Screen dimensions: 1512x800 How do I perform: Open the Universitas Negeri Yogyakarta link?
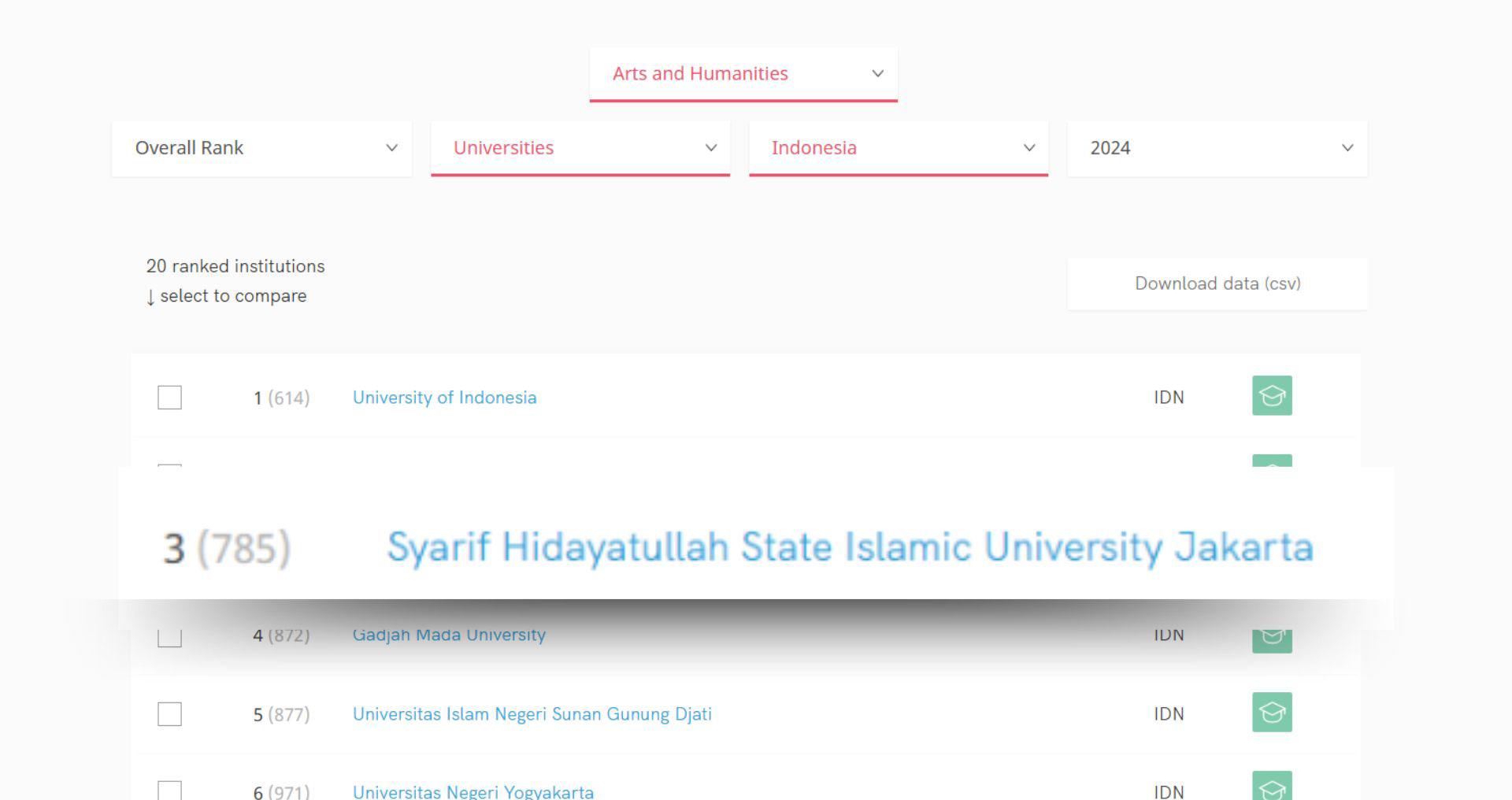[473, 791]
